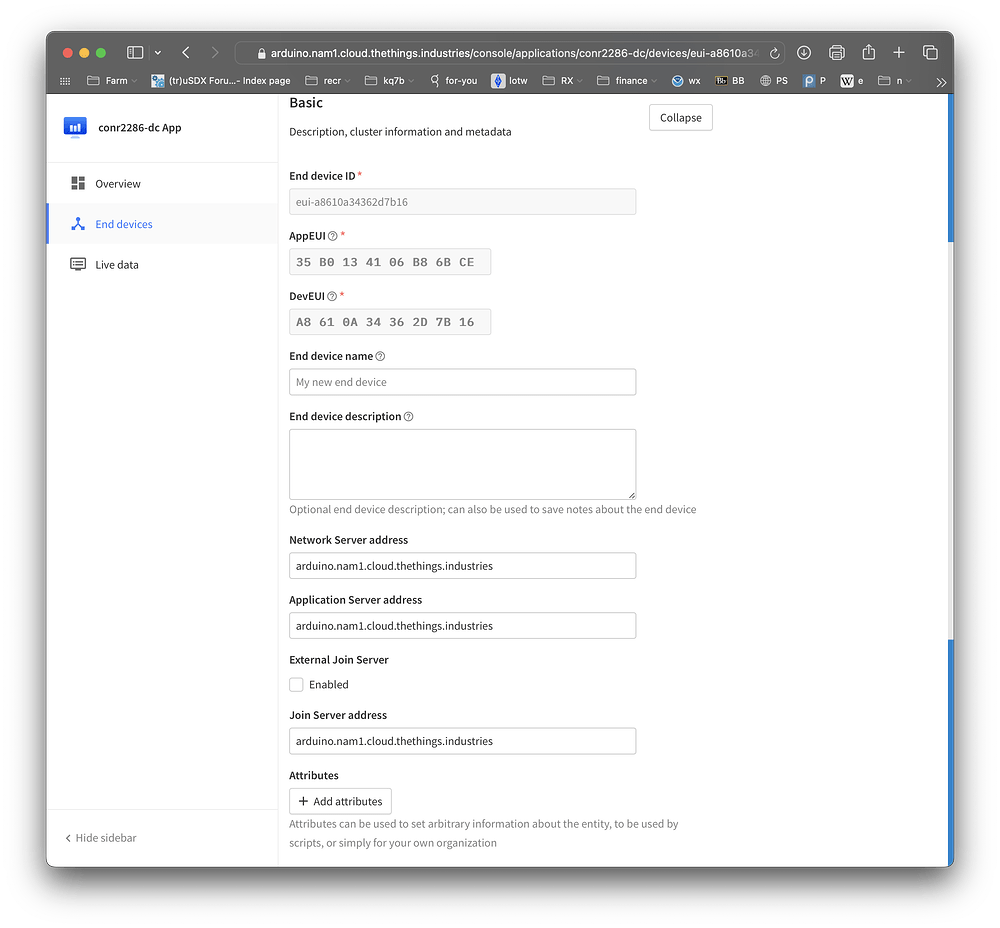Show the tab overview

coord(930,52)
